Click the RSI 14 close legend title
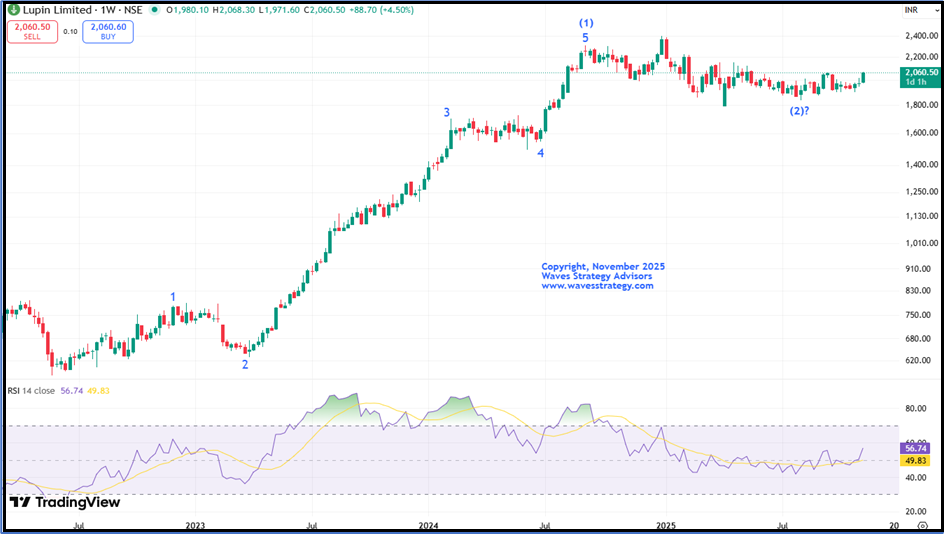This screenshot has width=944, height=534. [31, 391]
